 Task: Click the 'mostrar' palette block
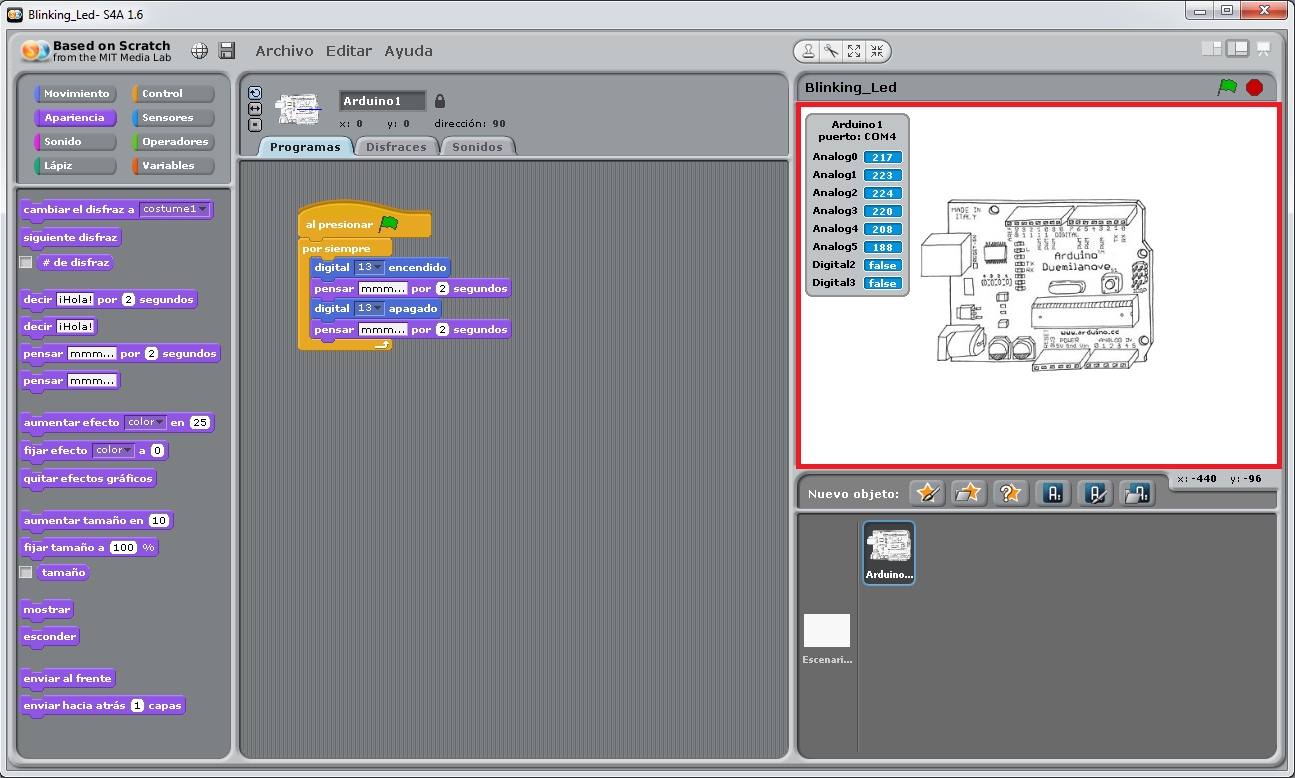pos(47,609)
